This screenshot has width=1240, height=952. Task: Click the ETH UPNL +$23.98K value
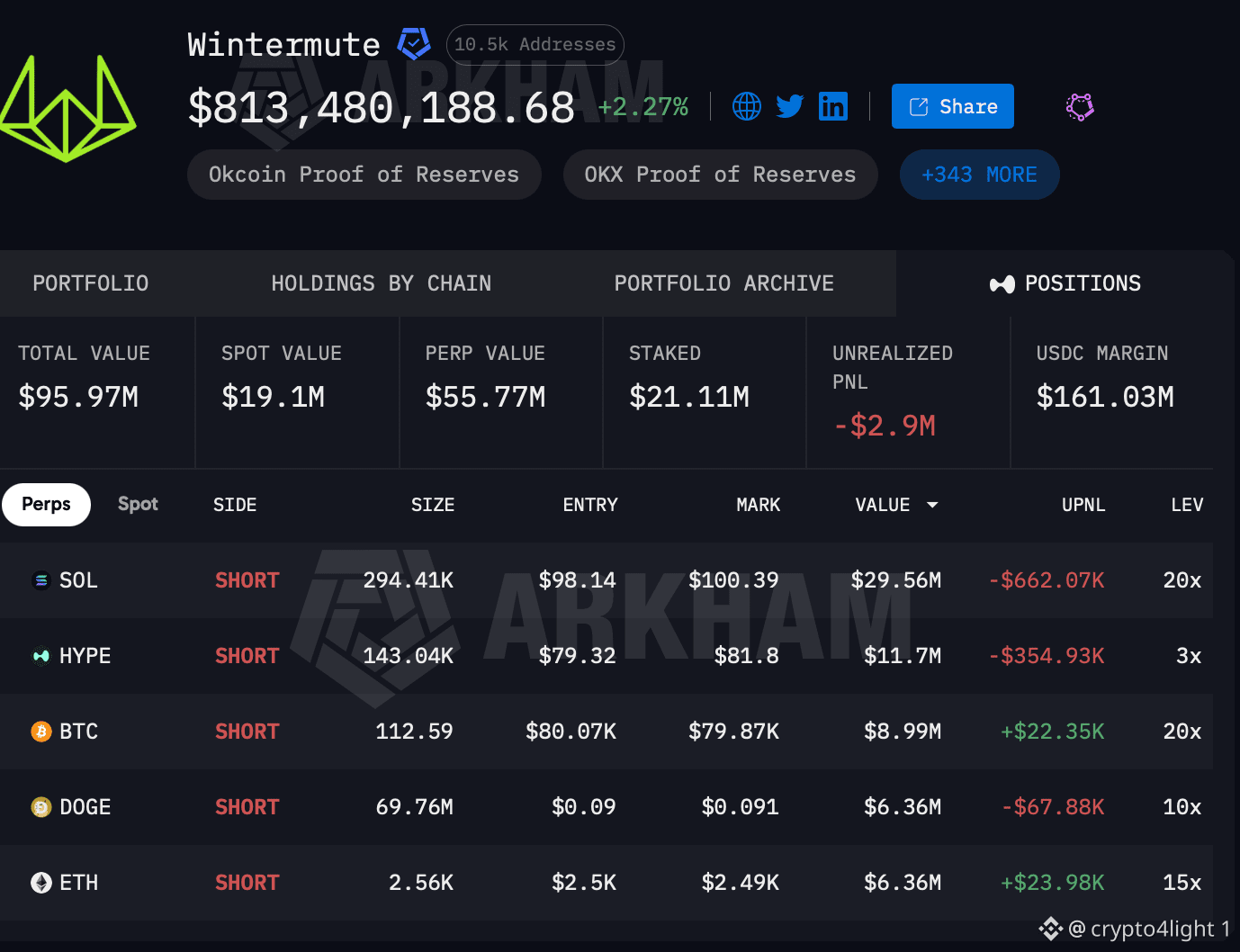click(x=1053, y=883)
